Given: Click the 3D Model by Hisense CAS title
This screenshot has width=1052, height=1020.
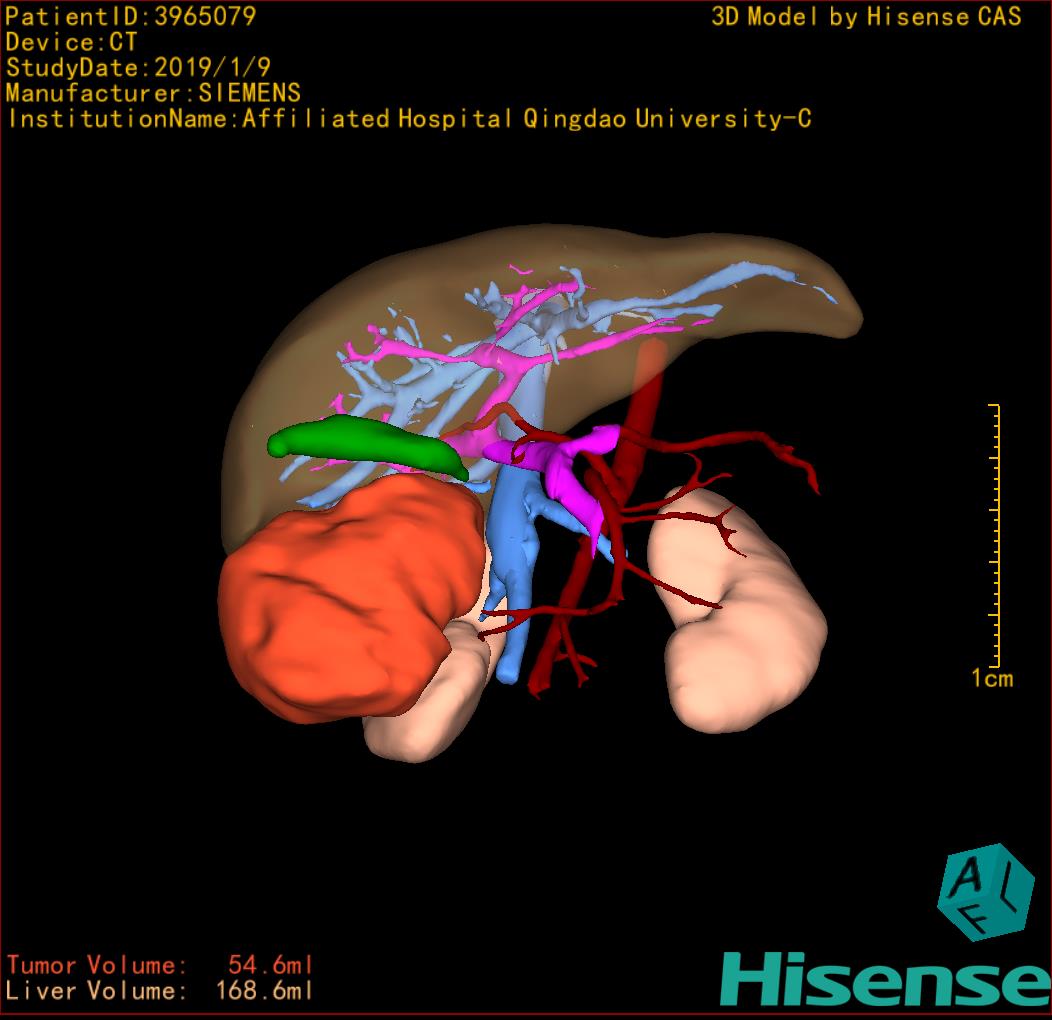Looking at the screenshot, I should click(x=866, y=17).
